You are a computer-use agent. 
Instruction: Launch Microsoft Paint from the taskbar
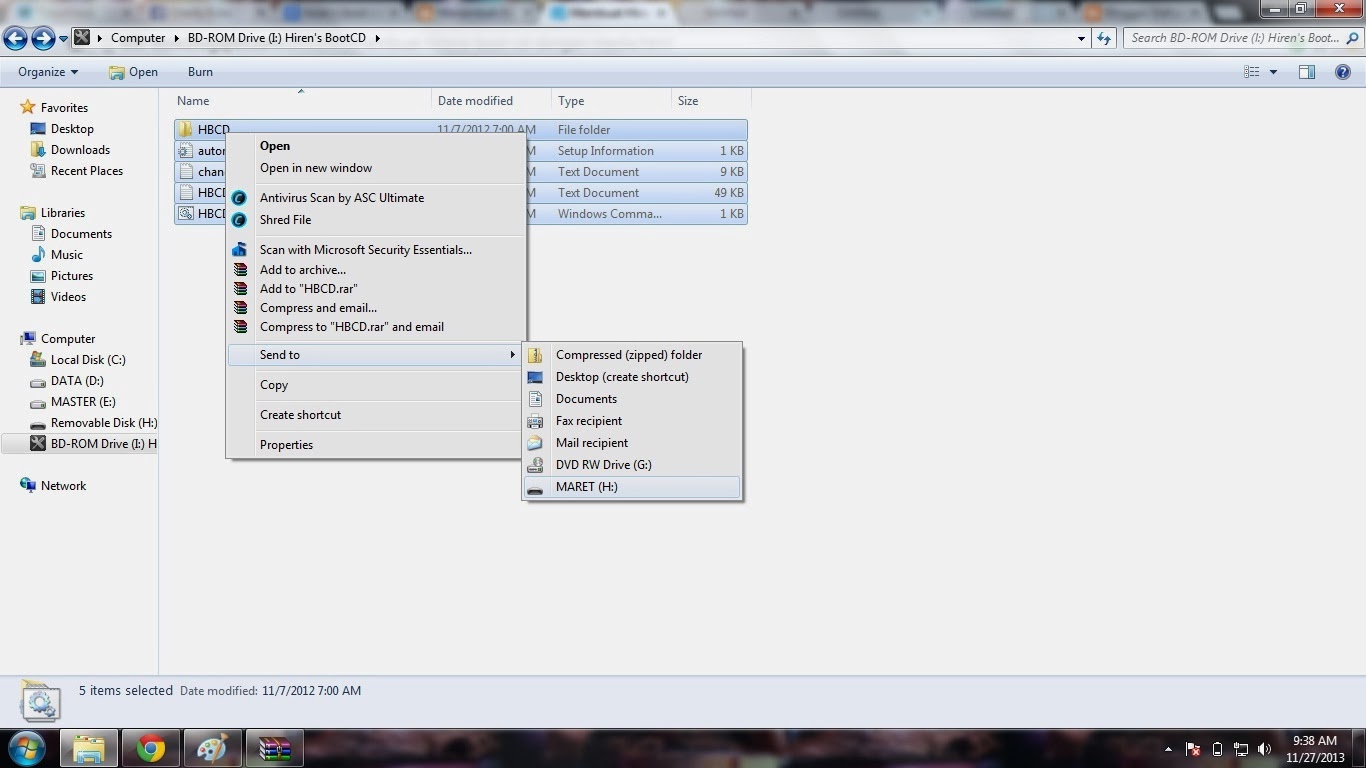coord(211,748)
